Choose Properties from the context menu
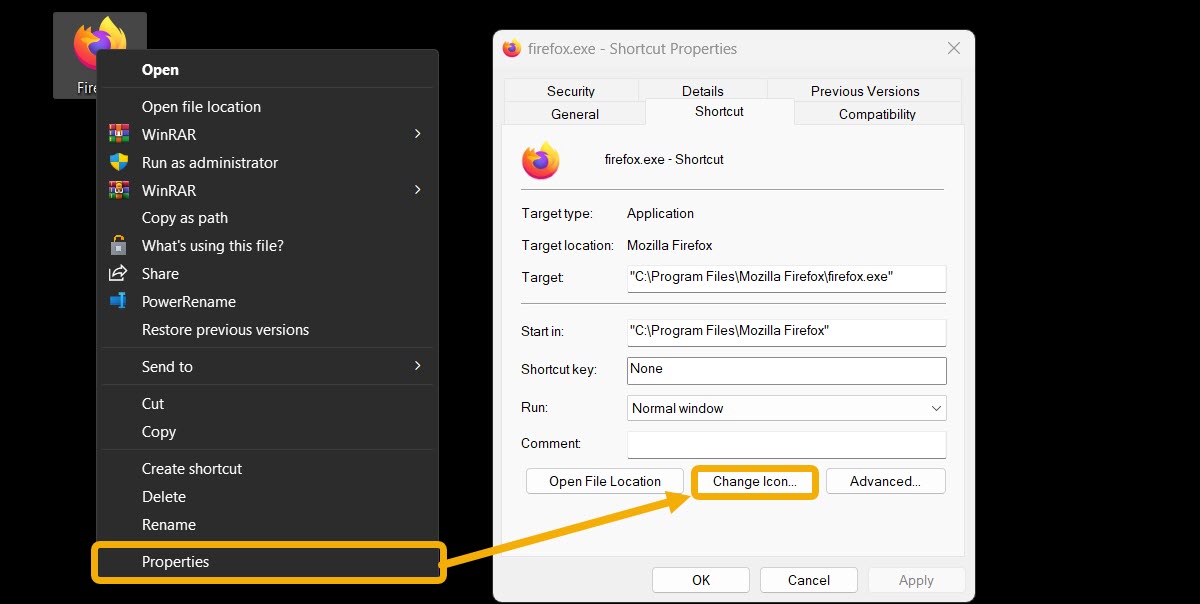The image size is (1200, 604). [176, 561]
